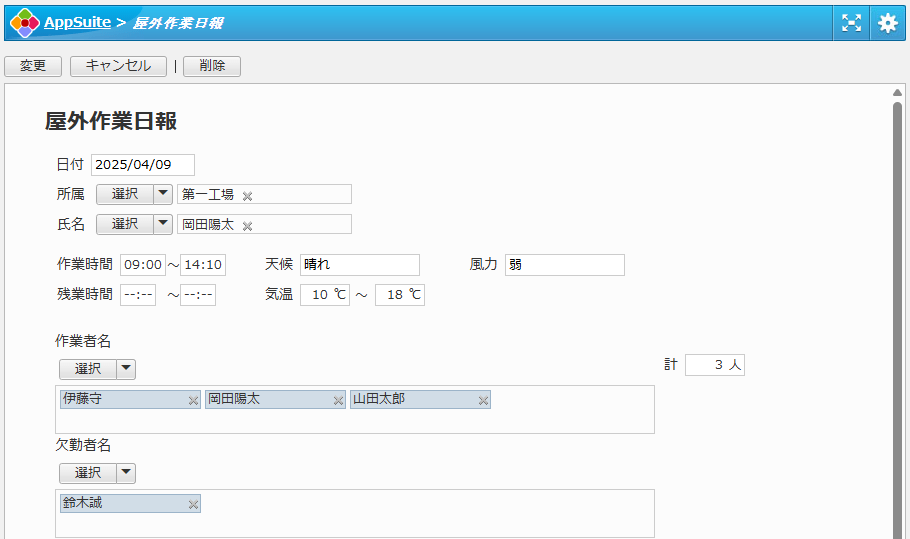Image resolution: width=910 pixels, height=539 pixels.
Task: Click the 削除 button
Action: coord(212,66)
